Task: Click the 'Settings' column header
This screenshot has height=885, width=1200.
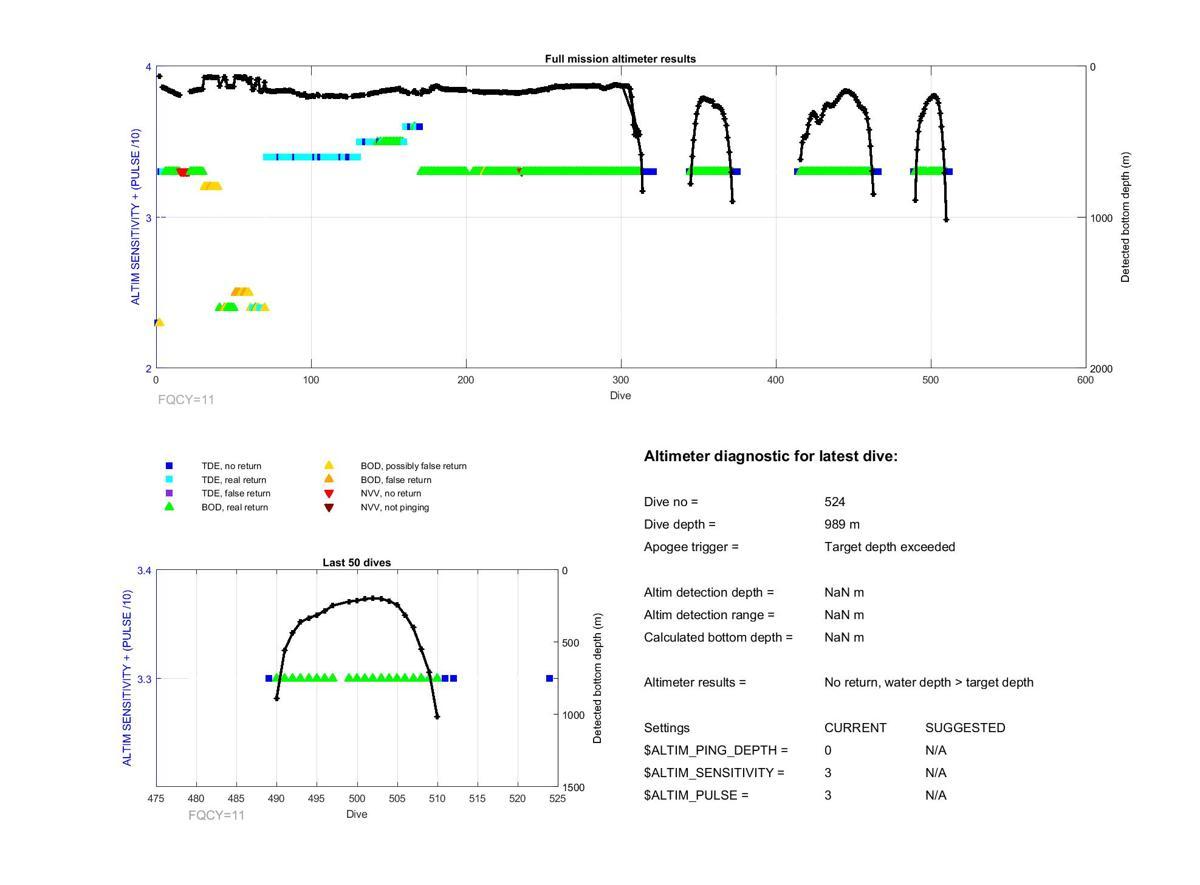Action: 667,728
